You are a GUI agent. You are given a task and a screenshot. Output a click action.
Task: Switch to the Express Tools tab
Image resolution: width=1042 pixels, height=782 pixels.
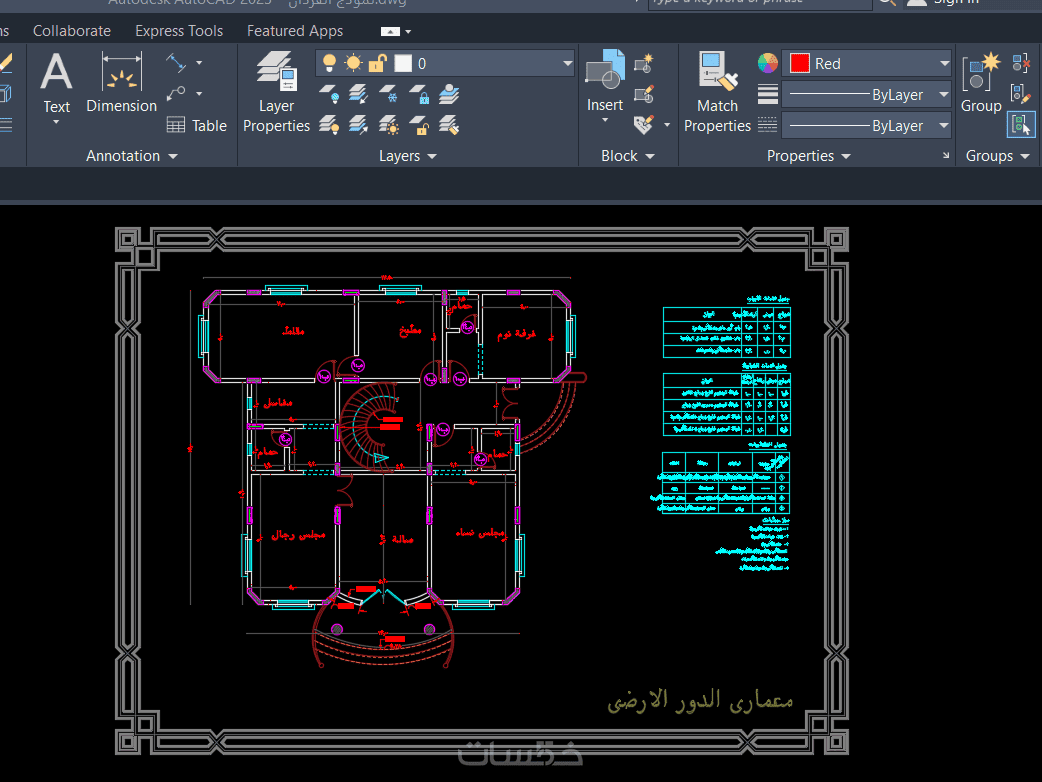pyautogui.click(x=179, y=31)
